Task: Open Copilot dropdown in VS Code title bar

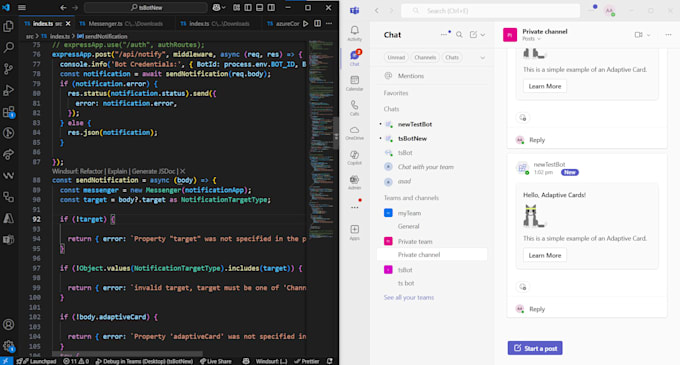Action: pyautogui.click(x=223, y=7)
